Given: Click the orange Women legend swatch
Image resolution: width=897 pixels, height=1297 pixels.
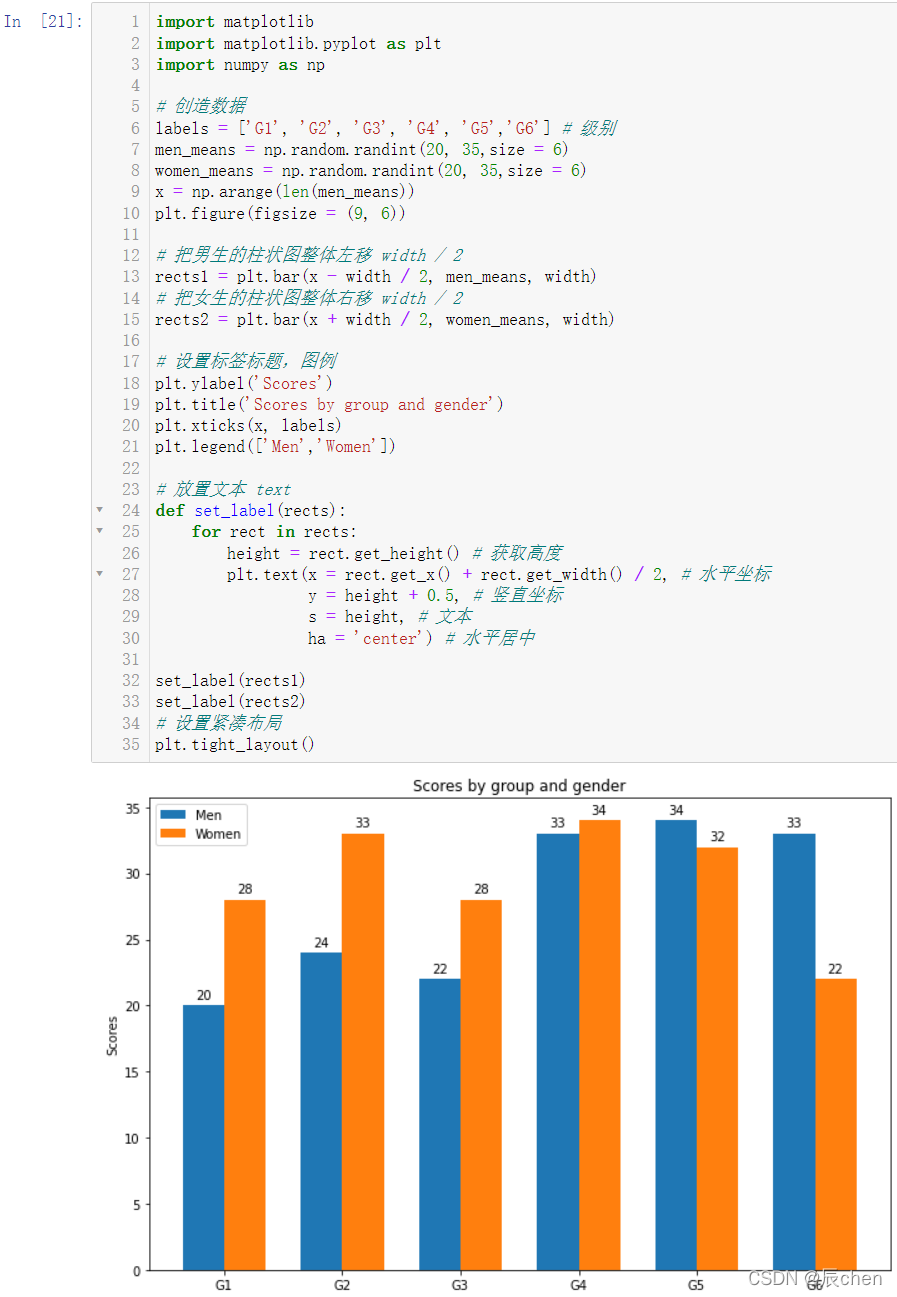Looking at the screenshot, I should tap(173, 834).
